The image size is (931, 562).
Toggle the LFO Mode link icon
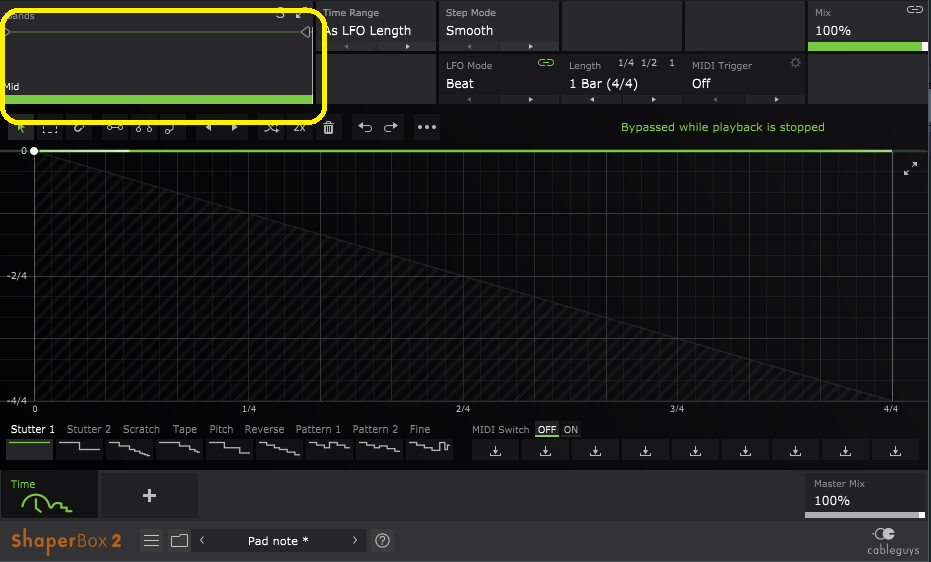pyautogui.click(x=546, y=63)
